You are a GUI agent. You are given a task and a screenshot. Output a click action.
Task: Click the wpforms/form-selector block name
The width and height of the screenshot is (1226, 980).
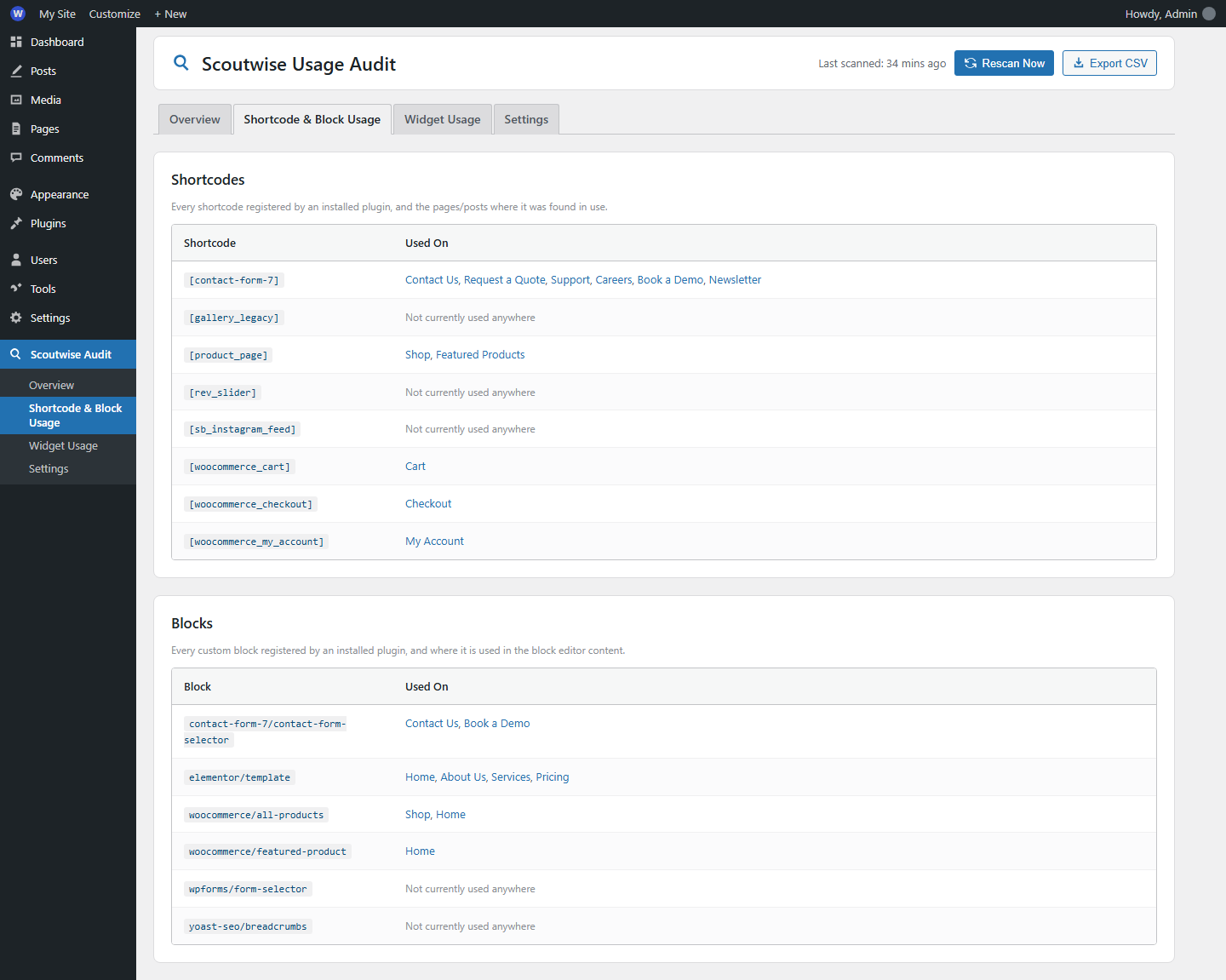click(248, 889)
